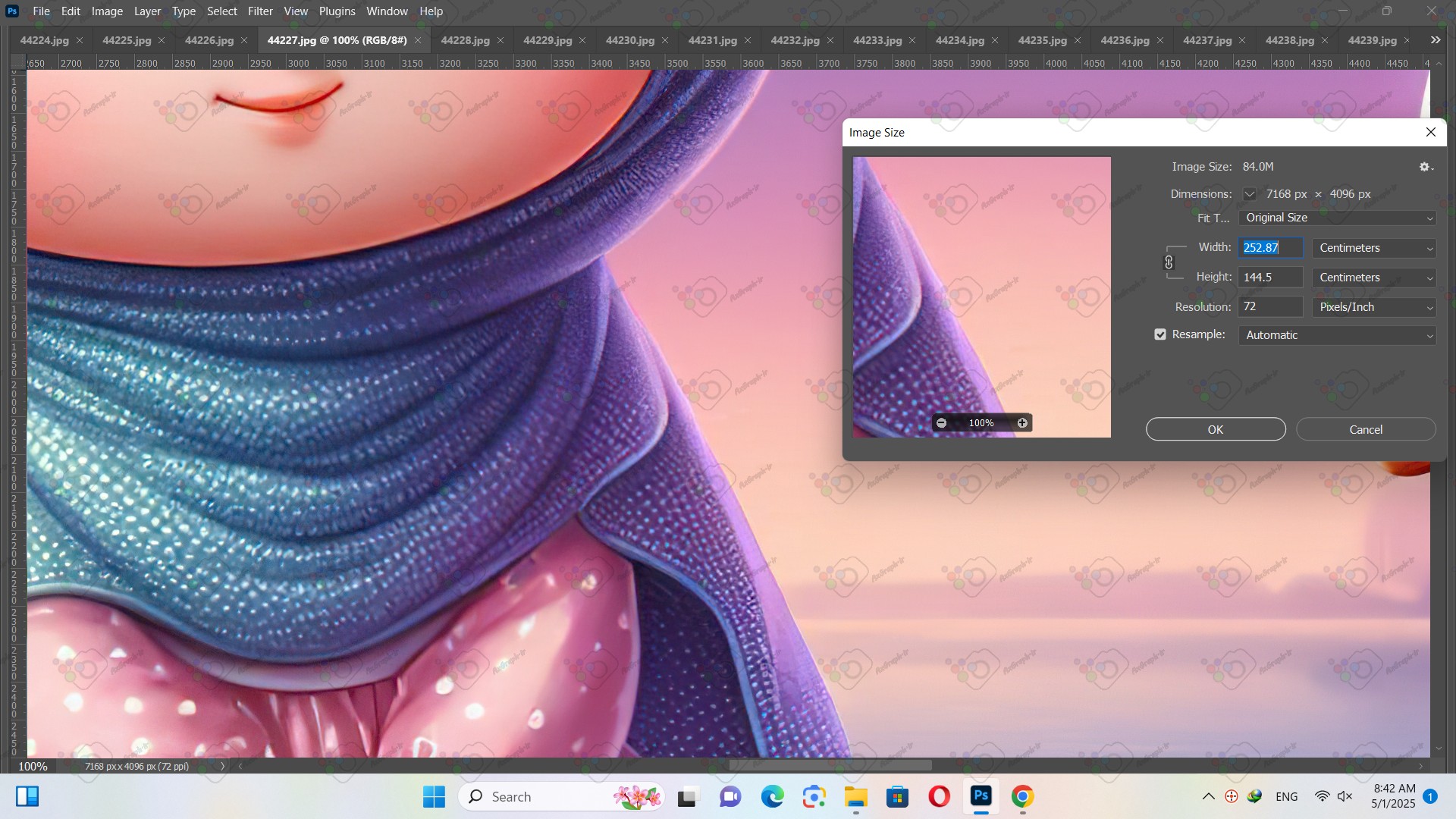This screenshot has height=819, width=1456.
Task: Click the zoom percentage field in status bar
Action: pos(33,766)
